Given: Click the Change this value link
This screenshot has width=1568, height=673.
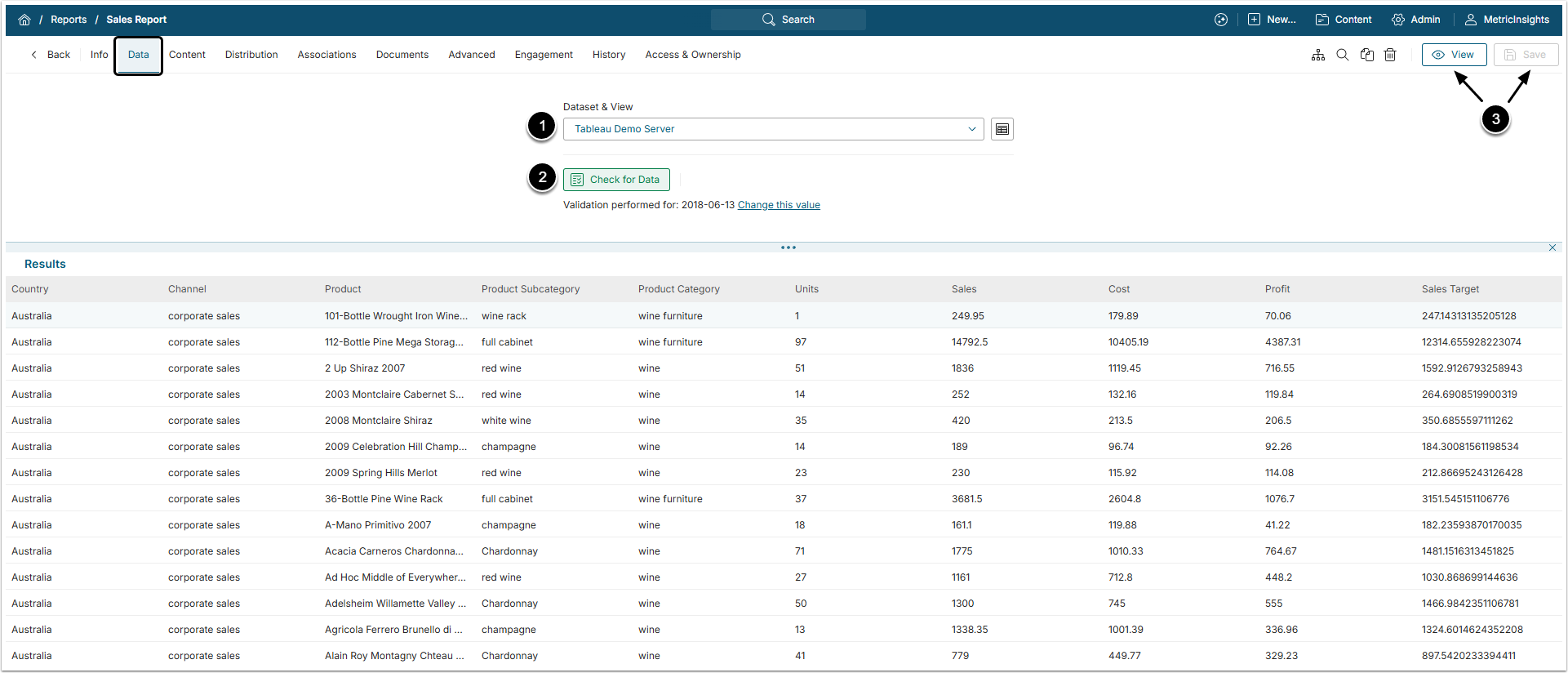Looking at the screenshot, I should tap(779, 205).
